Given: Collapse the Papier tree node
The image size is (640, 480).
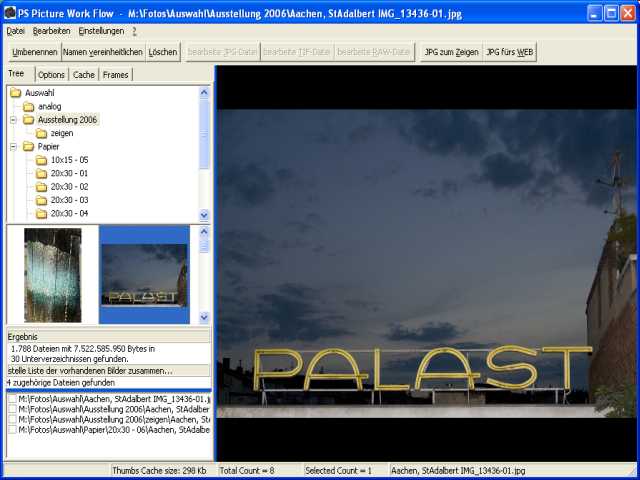Looking at the screenshot, I should [x=13, y=147].
